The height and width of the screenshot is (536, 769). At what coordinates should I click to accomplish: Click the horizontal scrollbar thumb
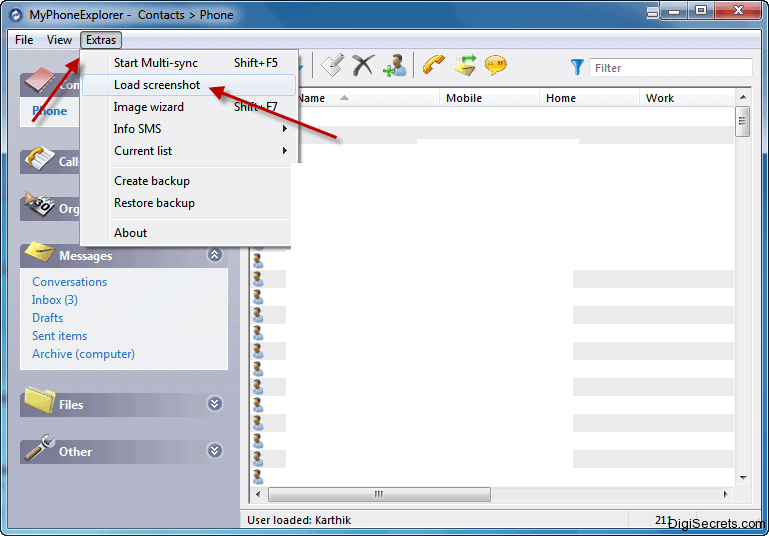click(x=379, y=494)
